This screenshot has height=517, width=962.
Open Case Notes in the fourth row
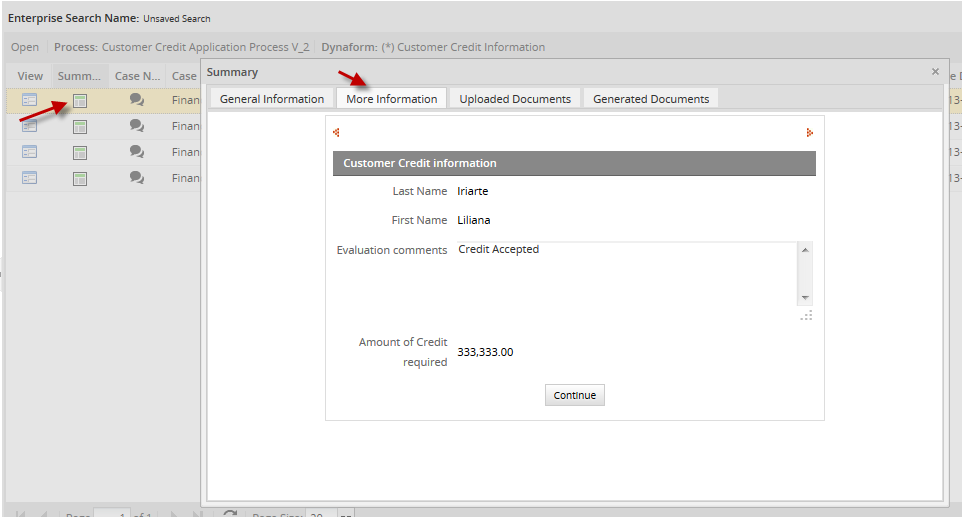click(x=137, y=178)
